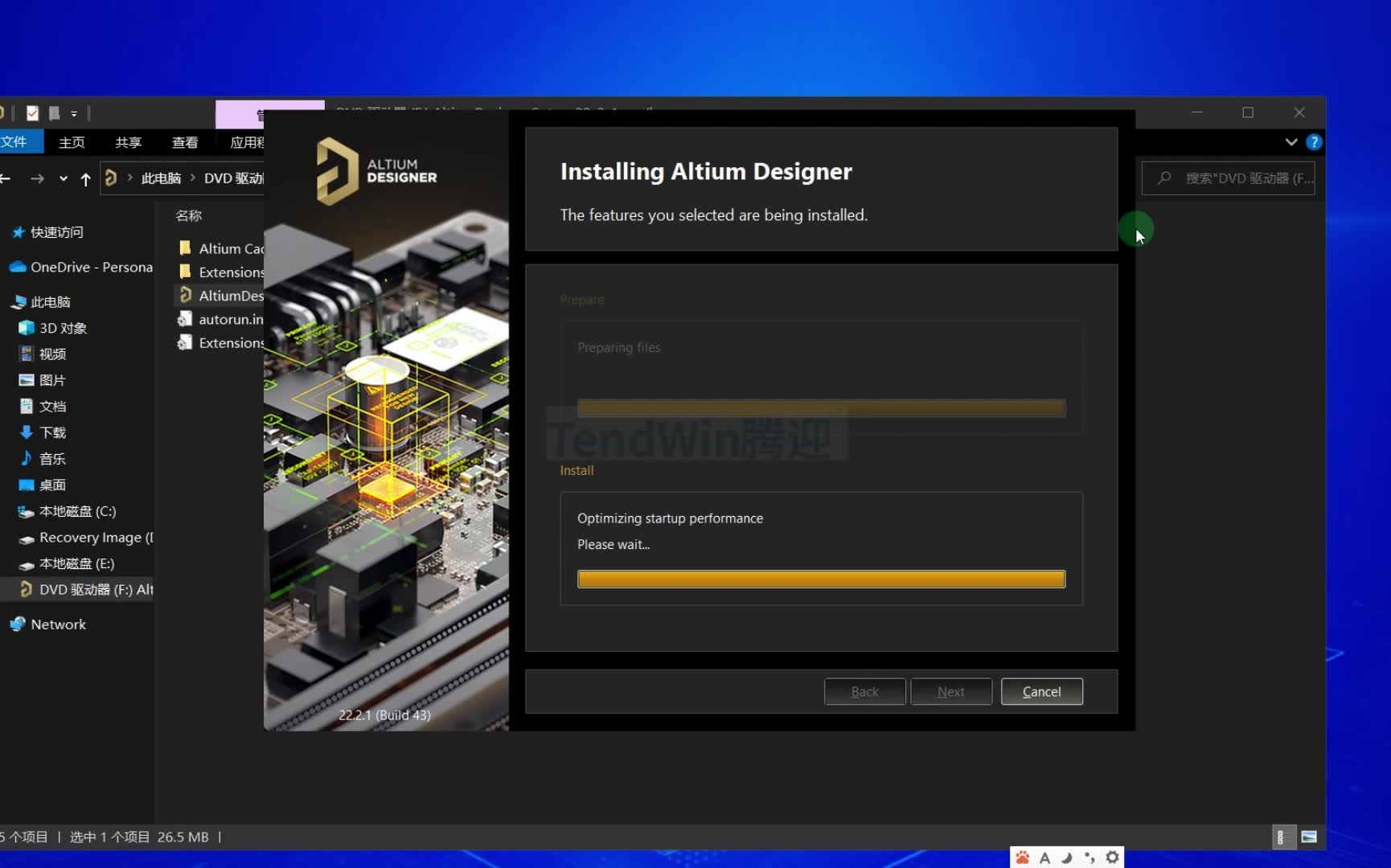Expand breadcrumb chevron before 此电脑

[129, 178]
